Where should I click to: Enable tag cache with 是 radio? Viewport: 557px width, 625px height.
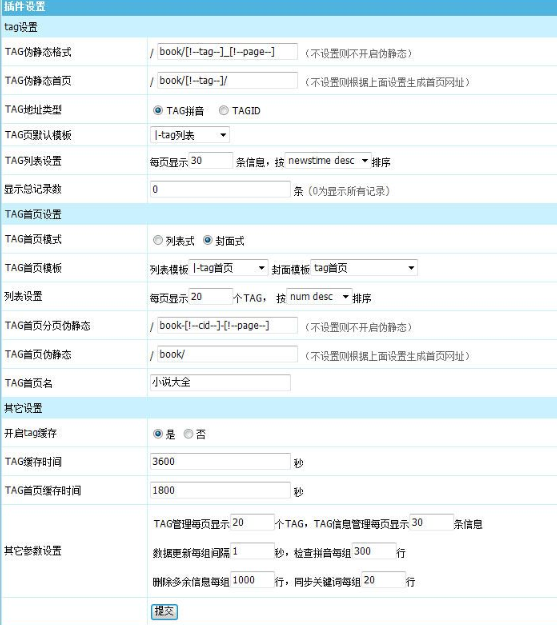[158, 434]
